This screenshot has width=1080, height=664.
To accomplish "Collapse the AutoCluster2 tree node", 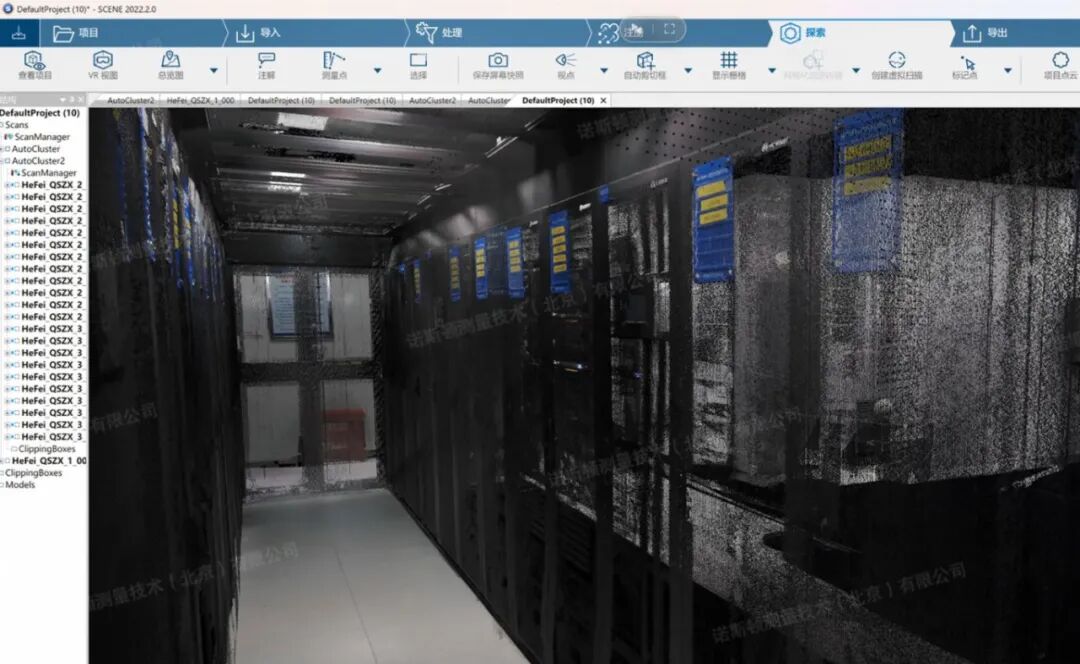I will pyautogui.click(x=6, y=161).
